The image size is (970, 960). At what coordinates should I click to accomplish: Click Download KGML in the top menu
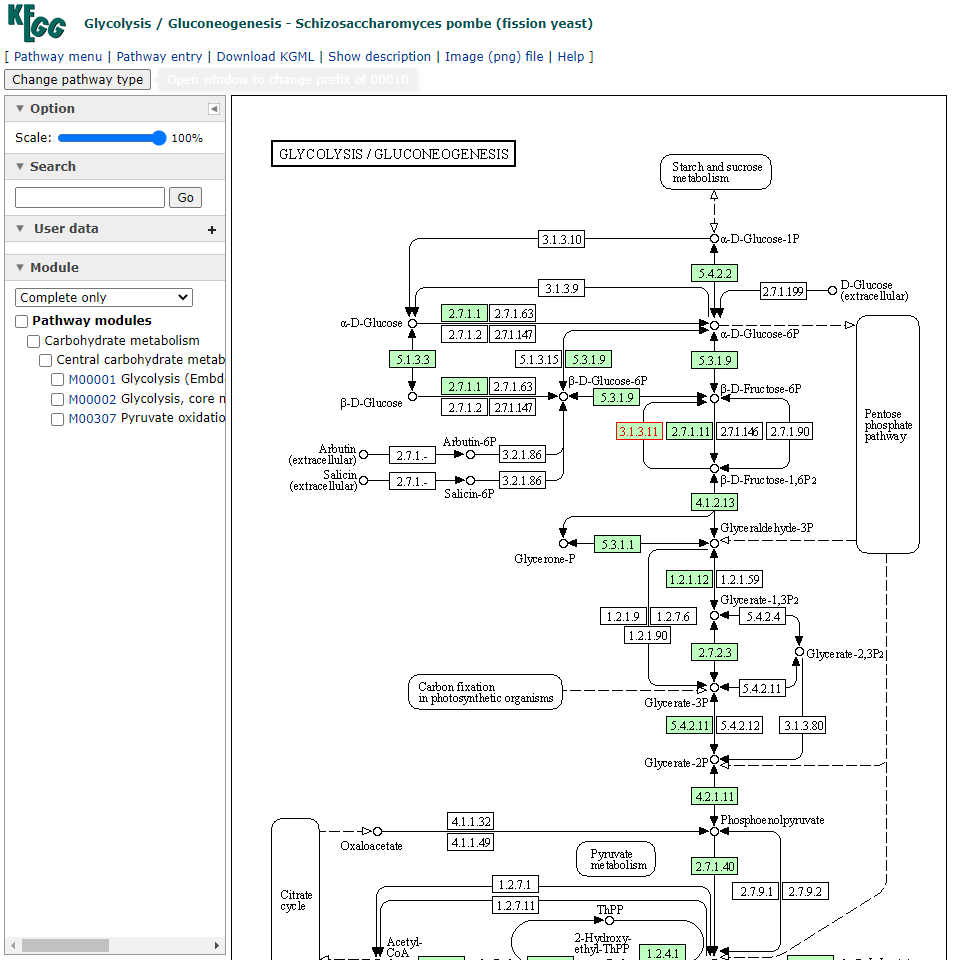coord(265,57)
